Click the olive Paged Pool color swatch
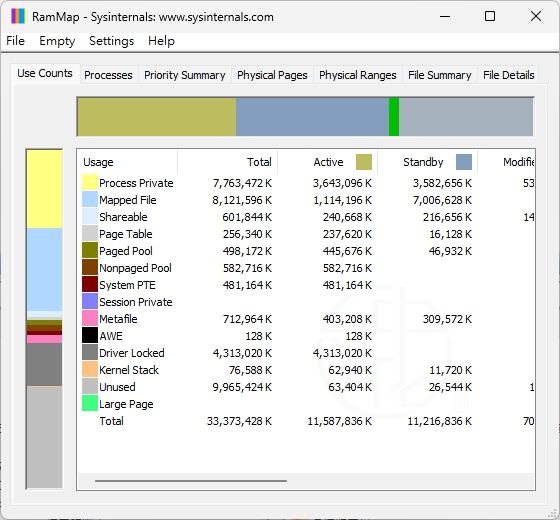560x520 pixels. (90, 250)
